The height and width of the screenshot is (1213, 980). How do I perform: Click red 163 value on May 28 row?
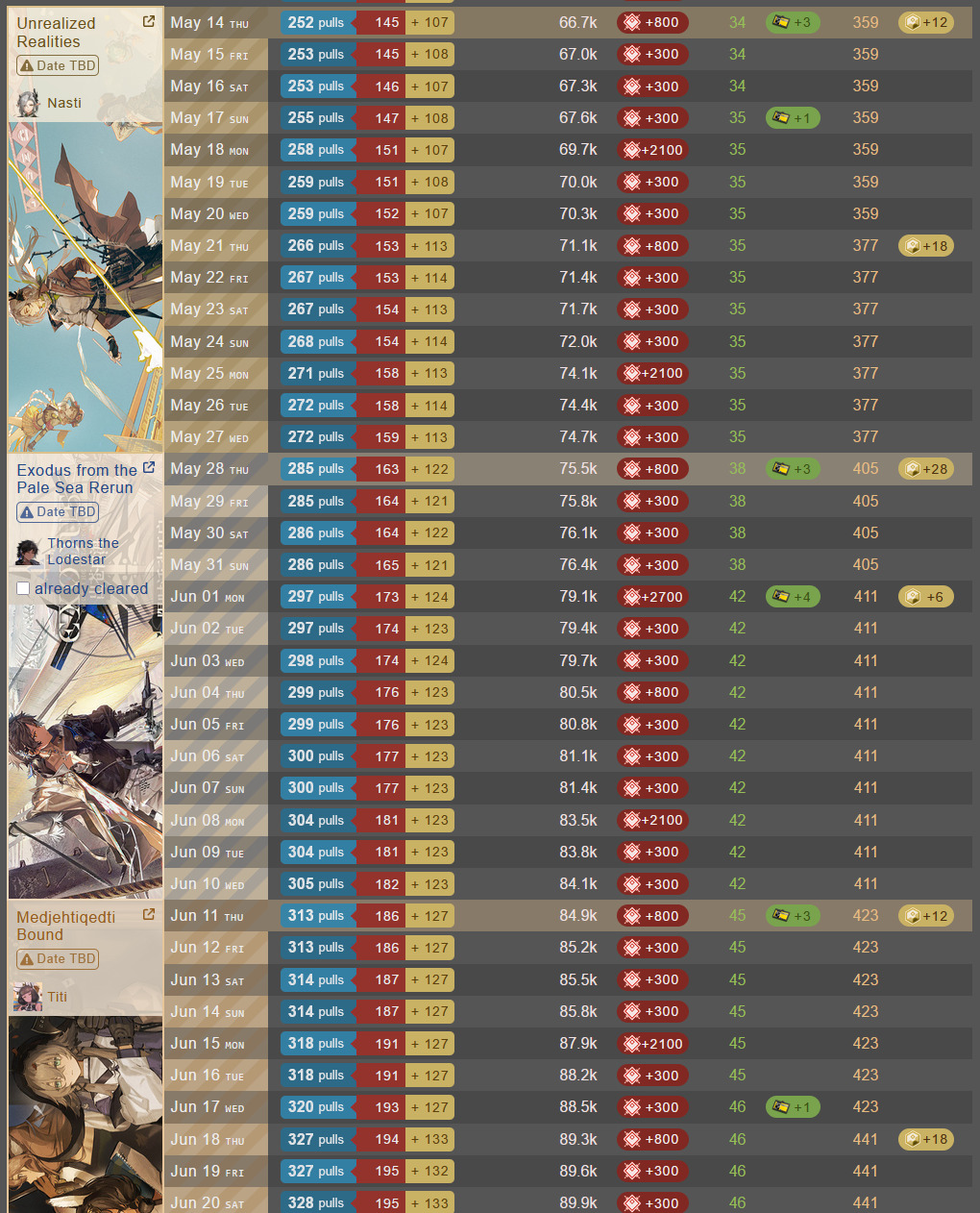point(382,469)
